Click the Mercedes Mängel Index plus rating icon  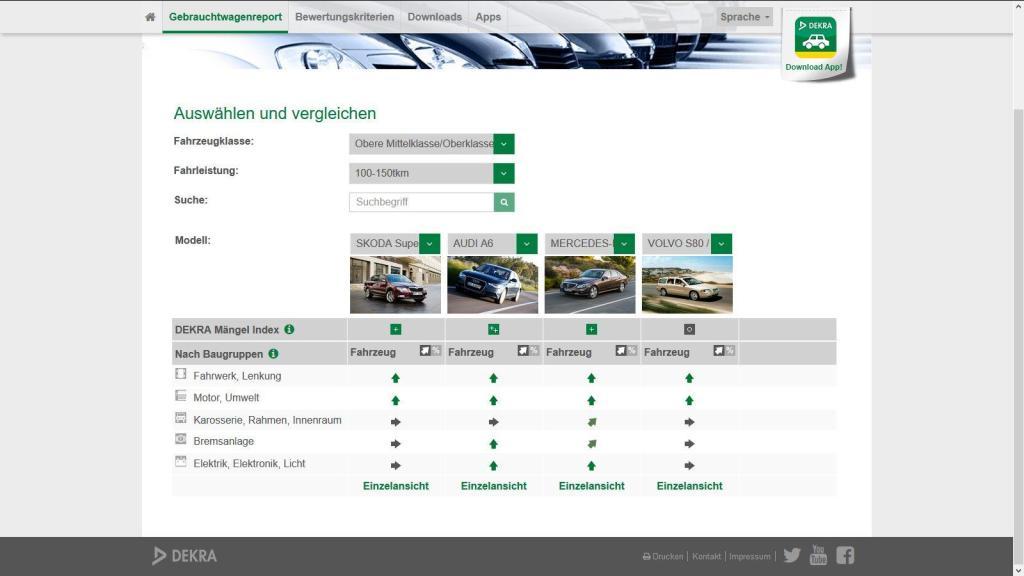pos(592,330)
